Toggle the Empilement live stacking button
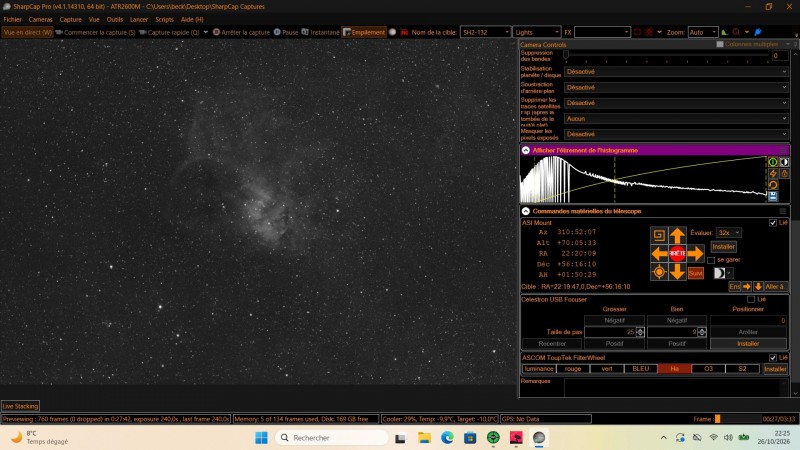 click(364, 32)
